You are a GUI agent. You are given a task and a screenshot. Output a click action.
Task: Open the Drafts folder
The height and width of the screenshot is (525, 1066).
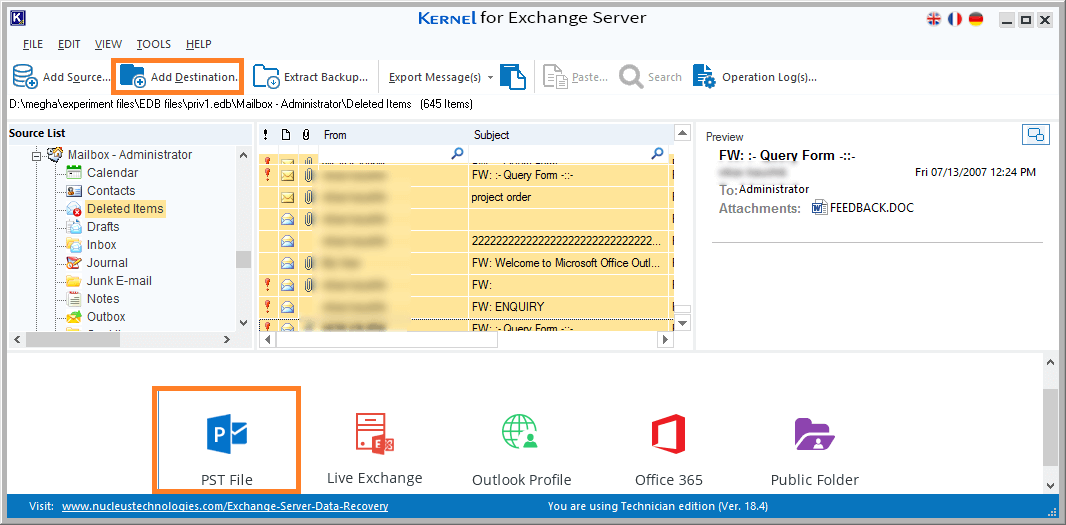tap(103, 227)
